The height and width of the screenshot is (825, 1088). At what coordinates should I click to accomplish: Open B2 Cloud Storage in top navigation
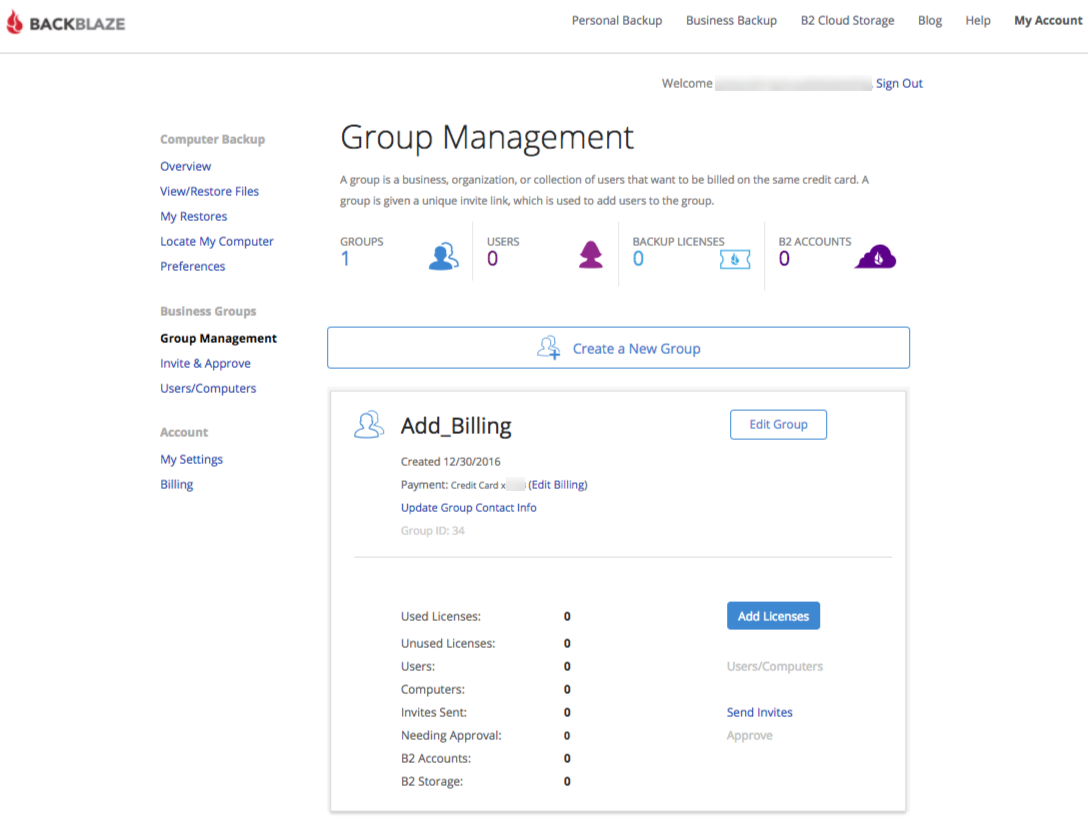click(x=847, y=21)
